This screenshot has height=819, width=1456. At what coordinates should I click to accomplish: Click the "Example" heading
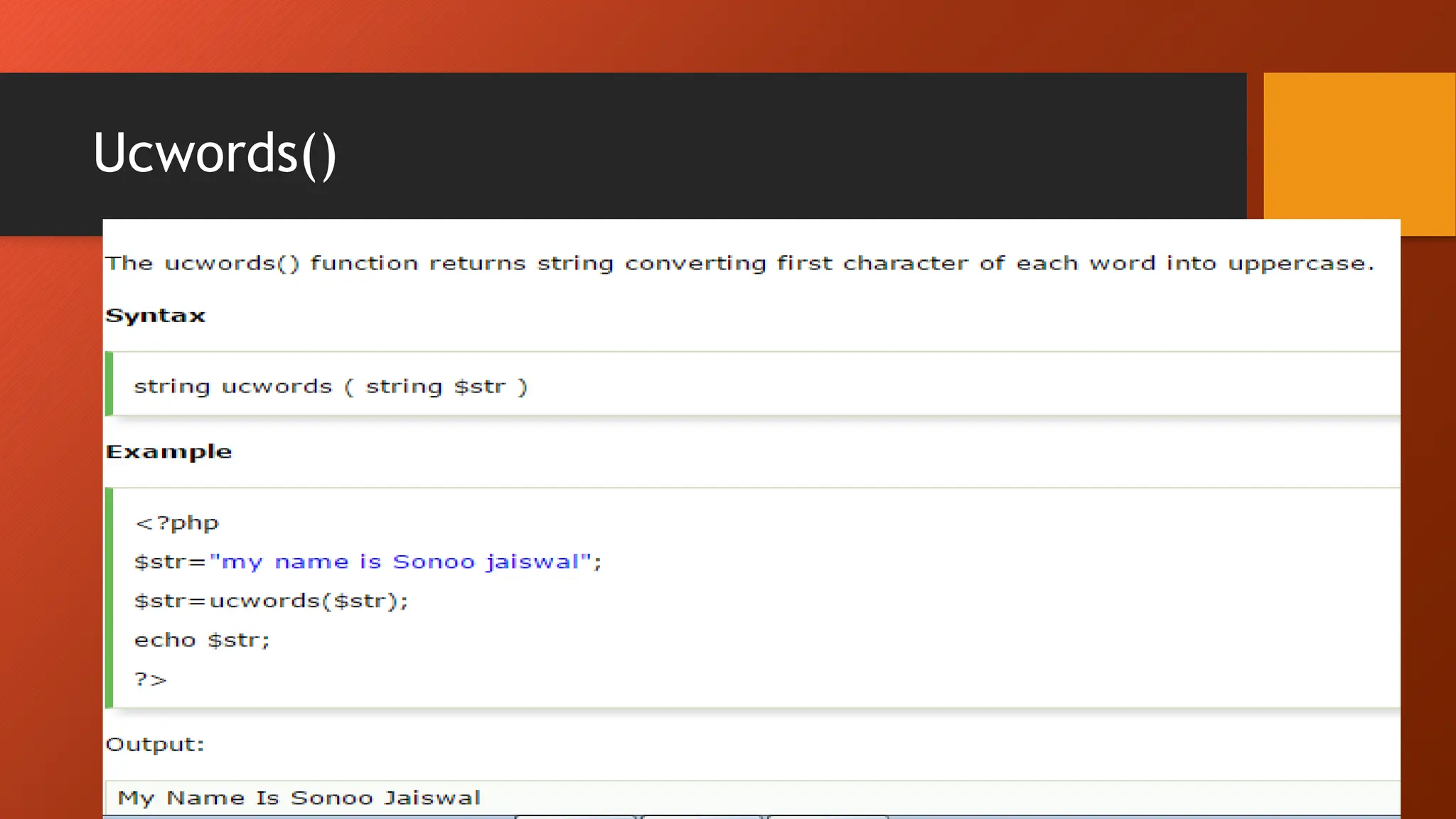pos(168,452)
